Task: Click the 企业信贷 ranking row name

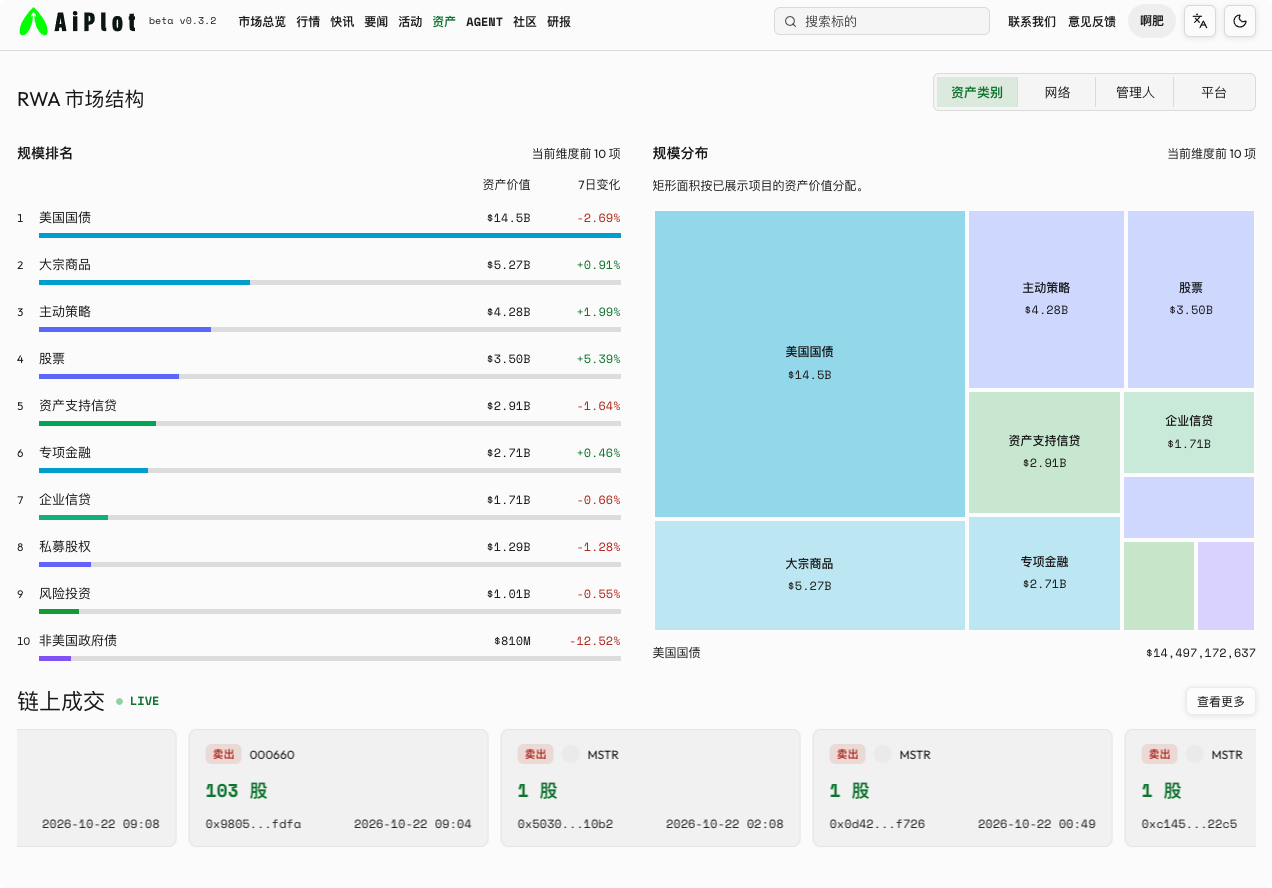Action: [x=65, y=499]
